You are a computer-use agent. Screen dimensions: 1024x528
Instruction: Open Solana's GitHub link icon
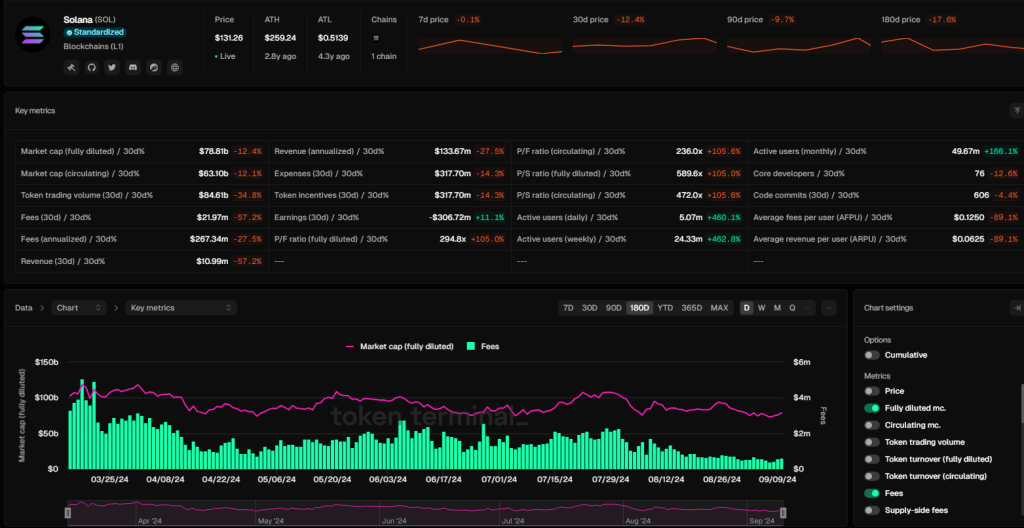tap(91, 67)
